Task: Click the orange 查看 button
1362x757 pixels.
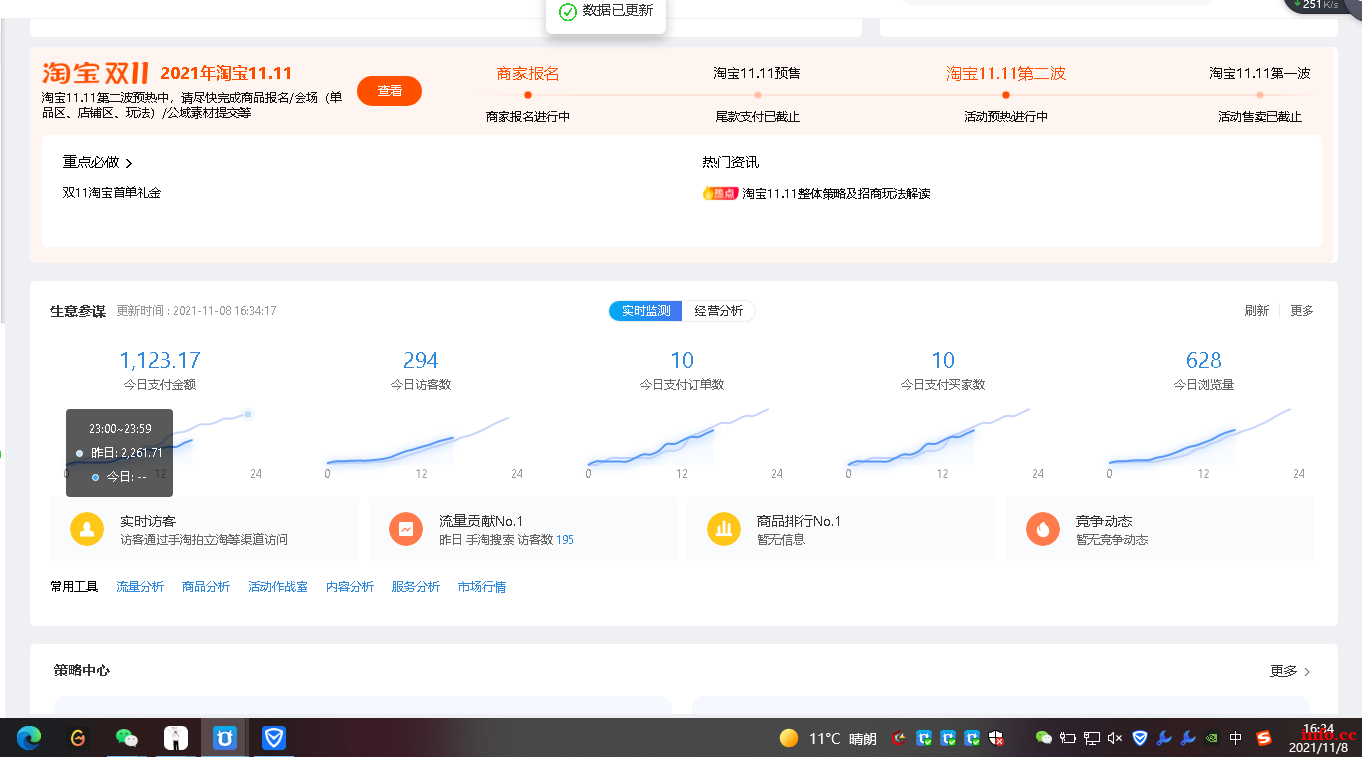Action: click(389, 91)
